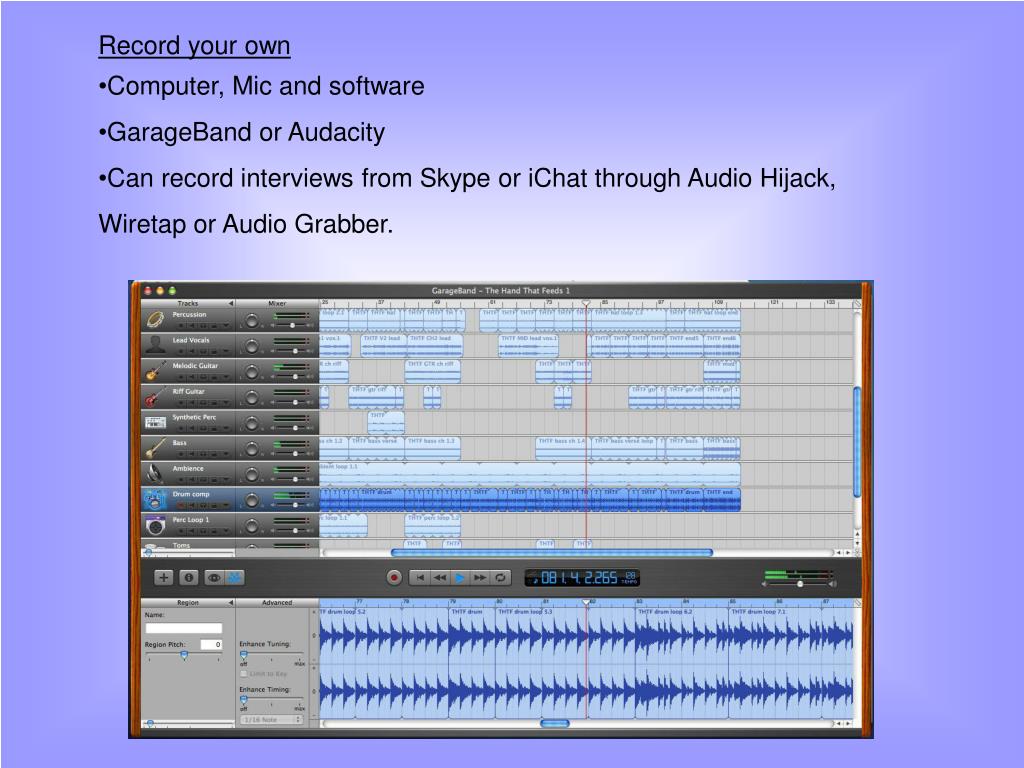Click the region Name input field
This screenshot has width=1024, height=768.
pos(184,628)
